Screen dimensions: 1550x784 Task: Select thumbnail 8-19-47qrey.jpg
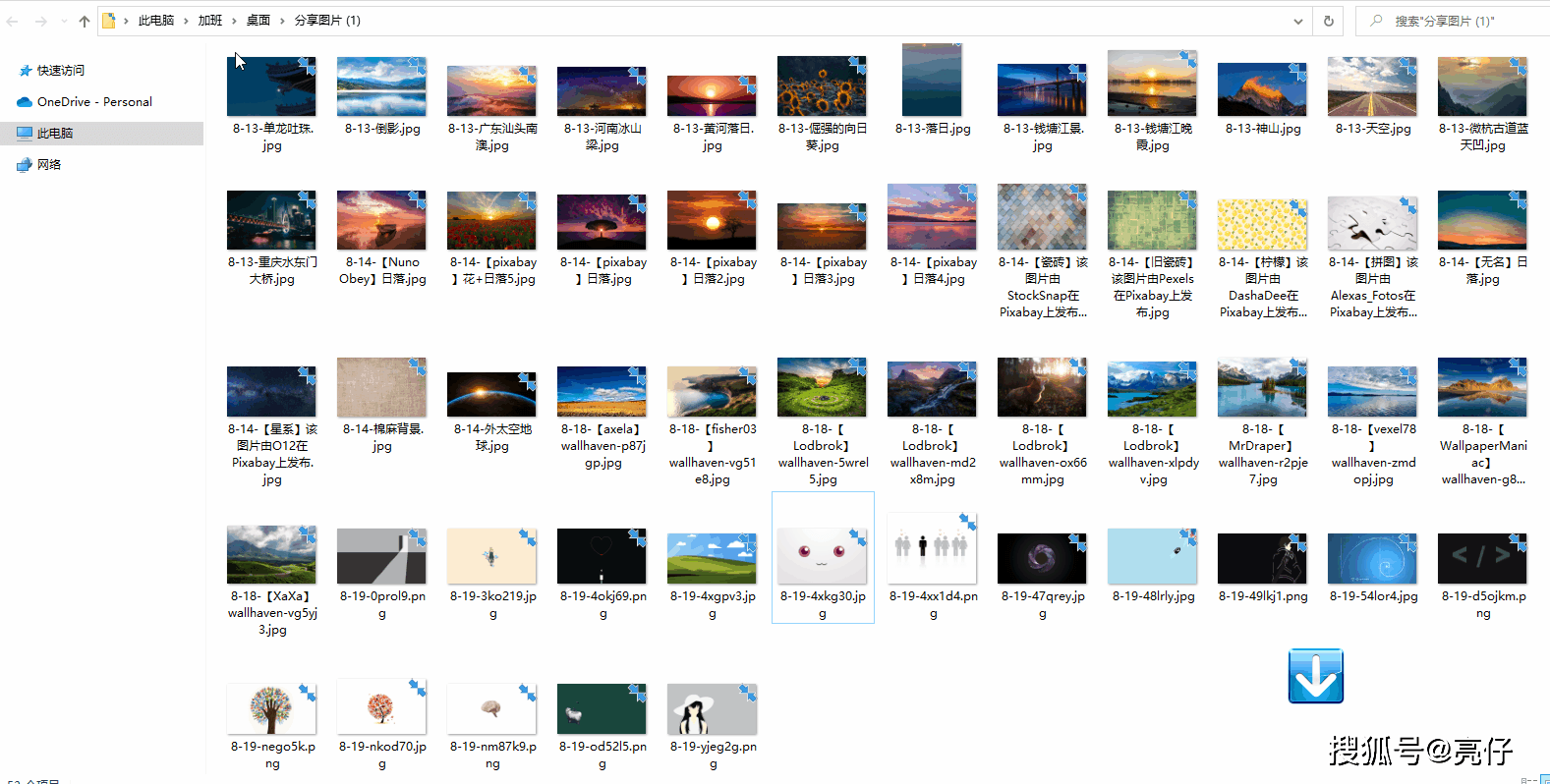coord(1042,558)
